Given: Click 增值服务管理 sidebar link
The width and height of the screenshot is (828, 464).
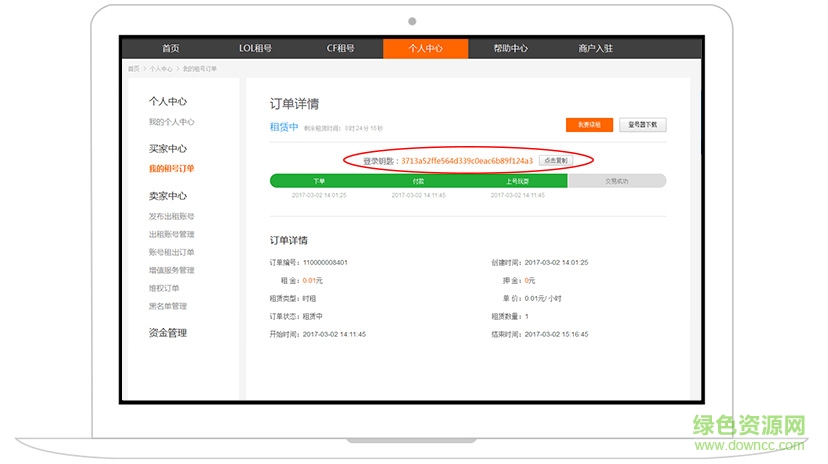Looking at the screenshot, I should pos(171,270).
